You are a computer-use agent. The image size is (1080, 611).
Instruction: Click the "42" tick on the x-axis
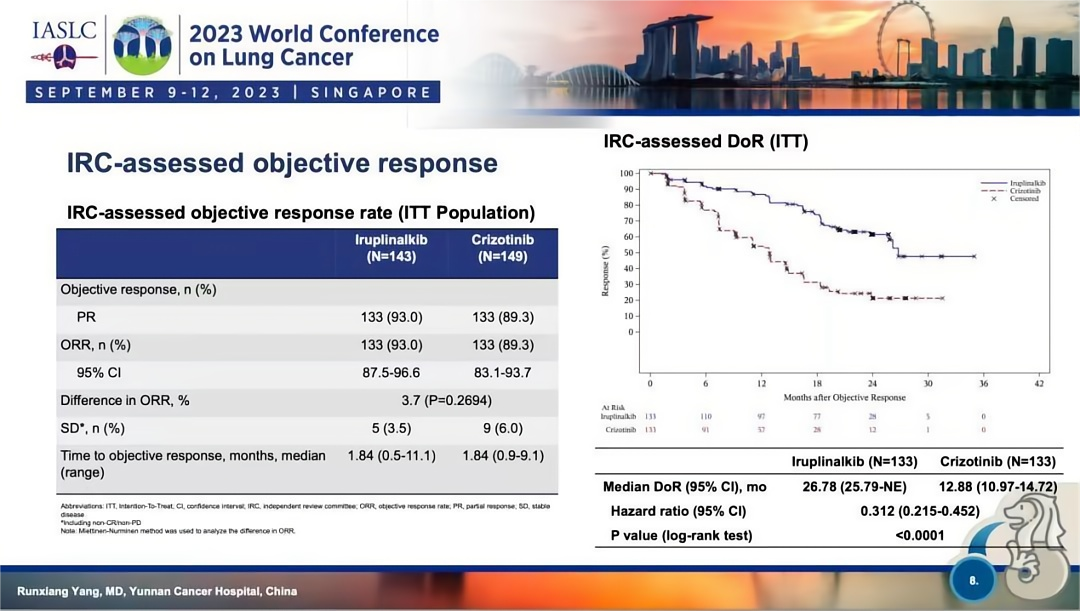point(1039,384)
